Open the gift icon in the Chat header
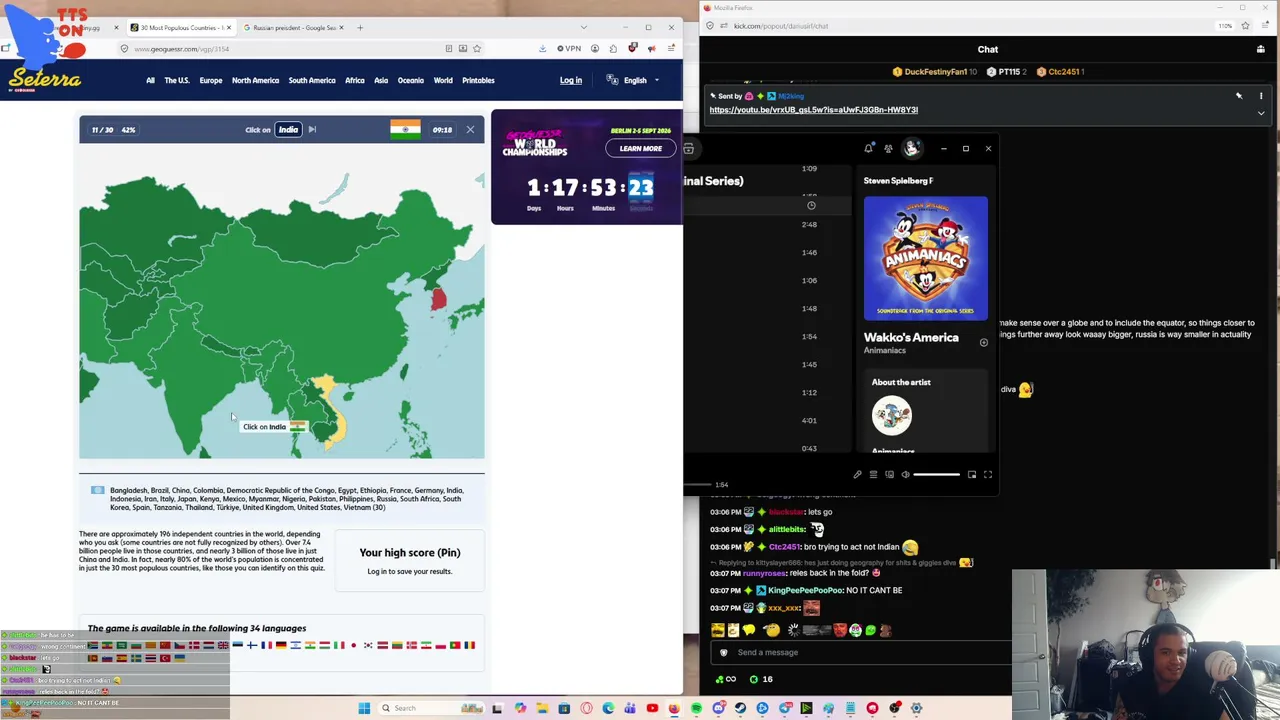The image size is (1280, 720). click(x=1261, y=49)
